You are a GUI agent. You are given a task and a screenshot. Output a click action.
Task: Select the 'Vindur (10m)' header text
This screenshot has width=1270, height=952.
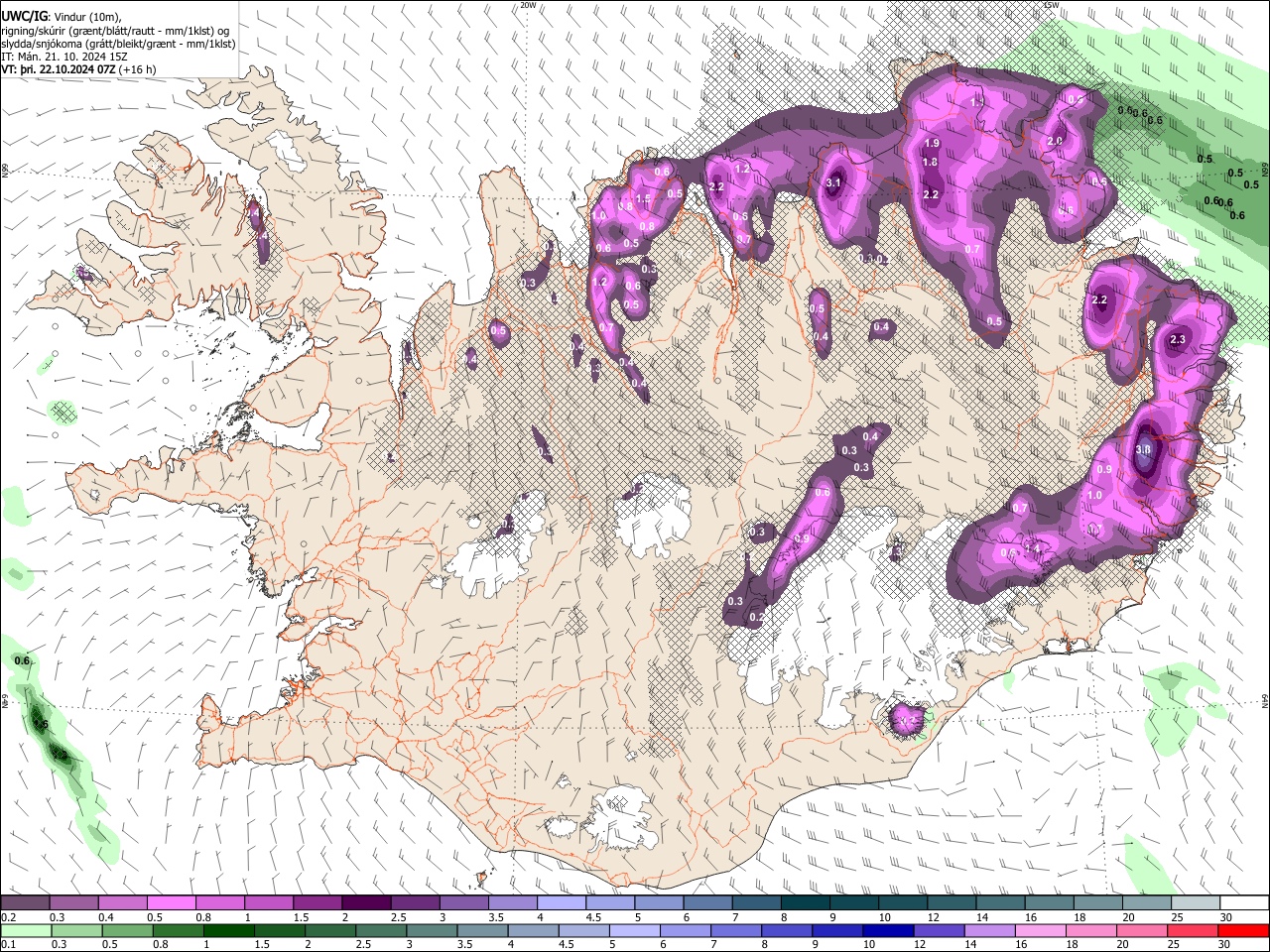(87, 17)
